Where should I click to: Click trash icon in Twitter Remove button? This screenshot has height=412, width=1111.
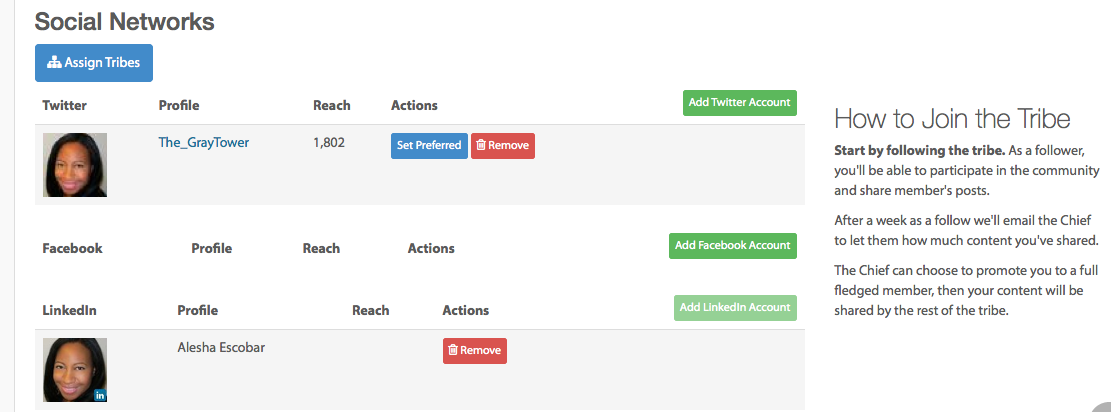click(481, 145)
